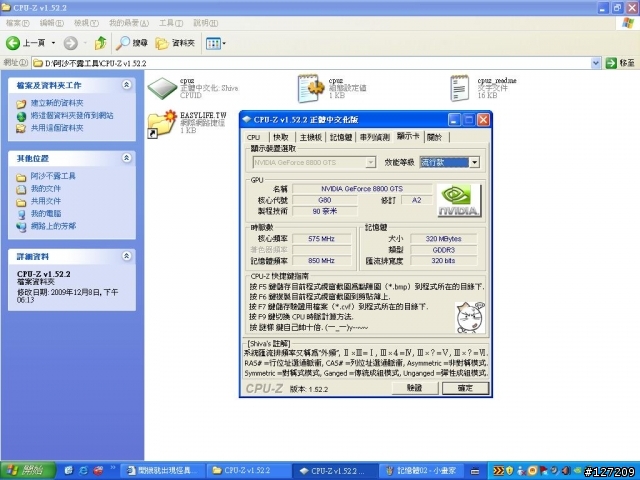Open the 檢視 View menu

tap(86, 23)
